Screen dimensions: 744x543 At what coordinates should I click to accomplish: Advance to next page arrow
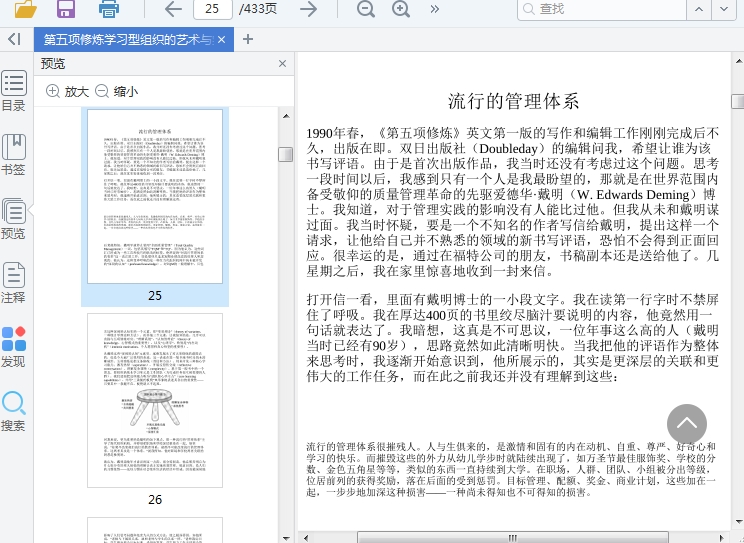pos(309,9)
